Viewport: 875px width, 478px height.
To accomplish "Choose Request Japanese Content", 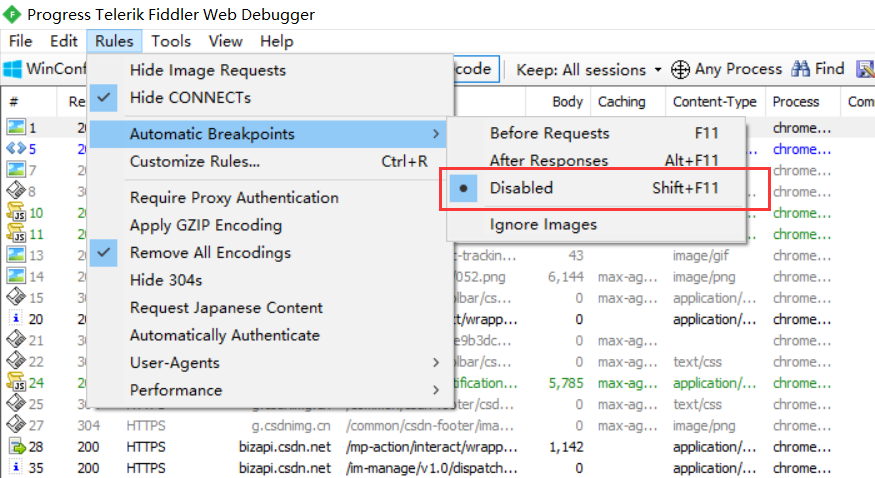I will pos(270,308).
